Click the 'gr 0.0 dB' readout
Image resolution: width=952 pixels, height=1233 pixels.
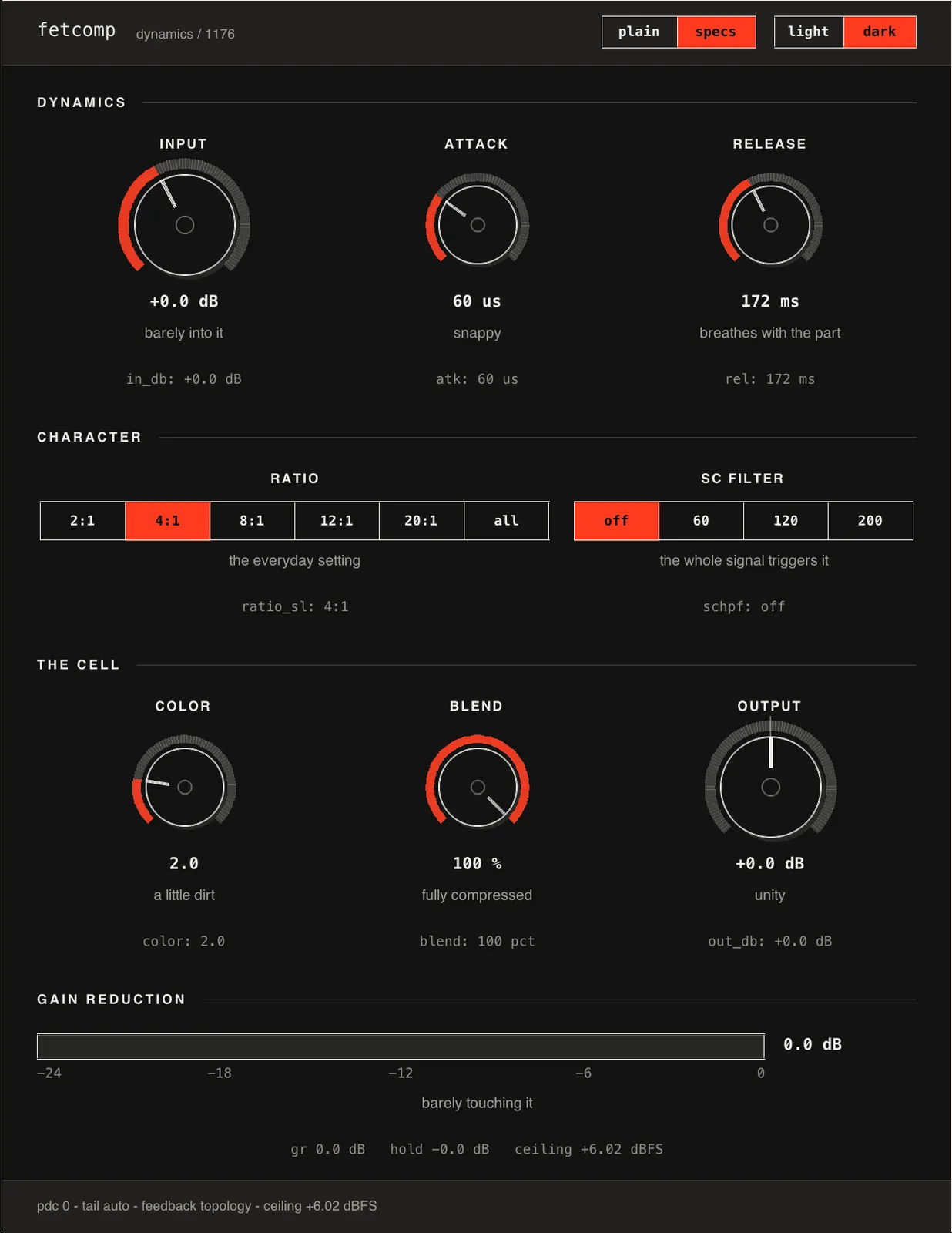[328, 1149]
